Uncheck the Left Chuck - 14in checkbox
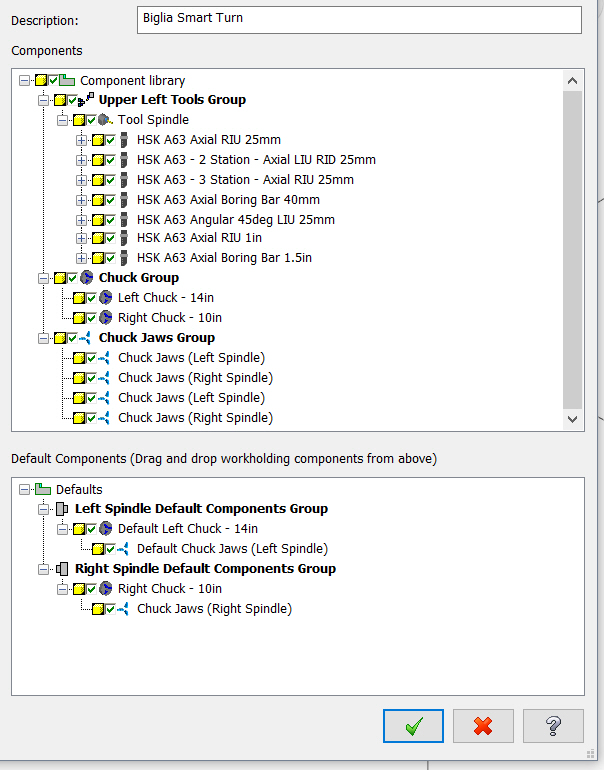This screenshot has height=770, width=604. [91, 298]
